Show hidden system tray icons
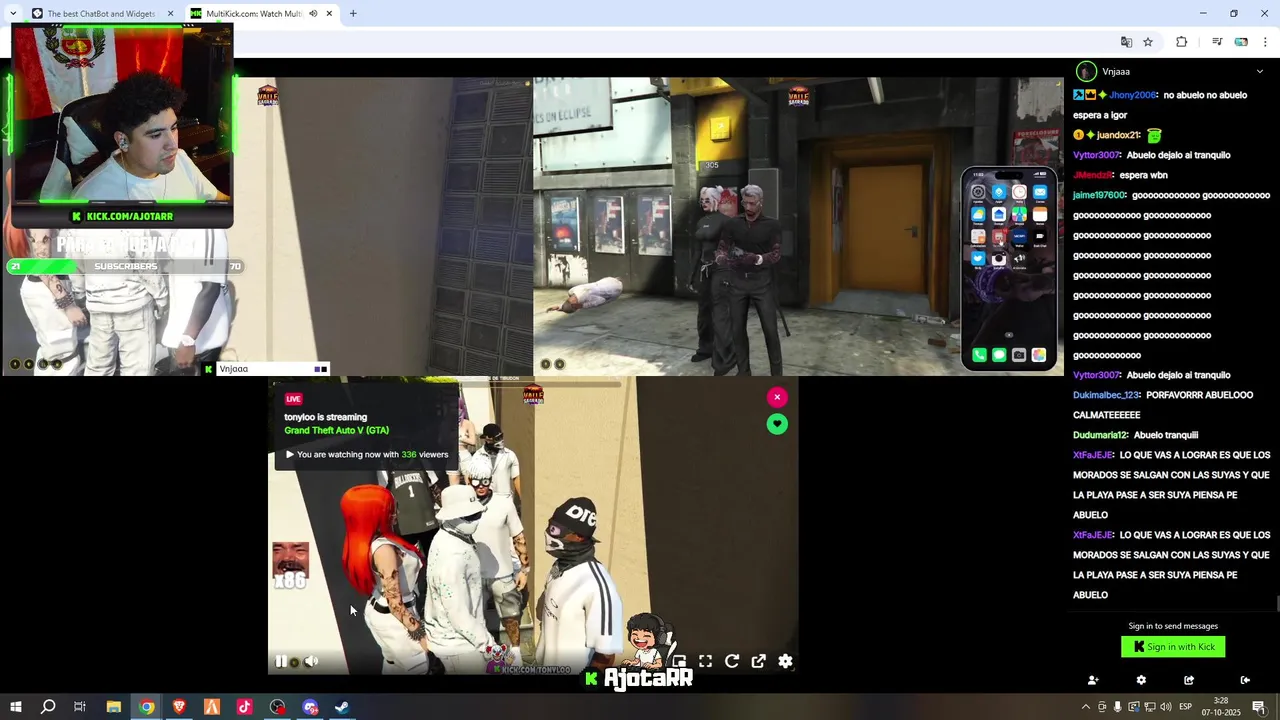The width and height of the screenshot is (1280, 720). click(x=1086, y=707)
